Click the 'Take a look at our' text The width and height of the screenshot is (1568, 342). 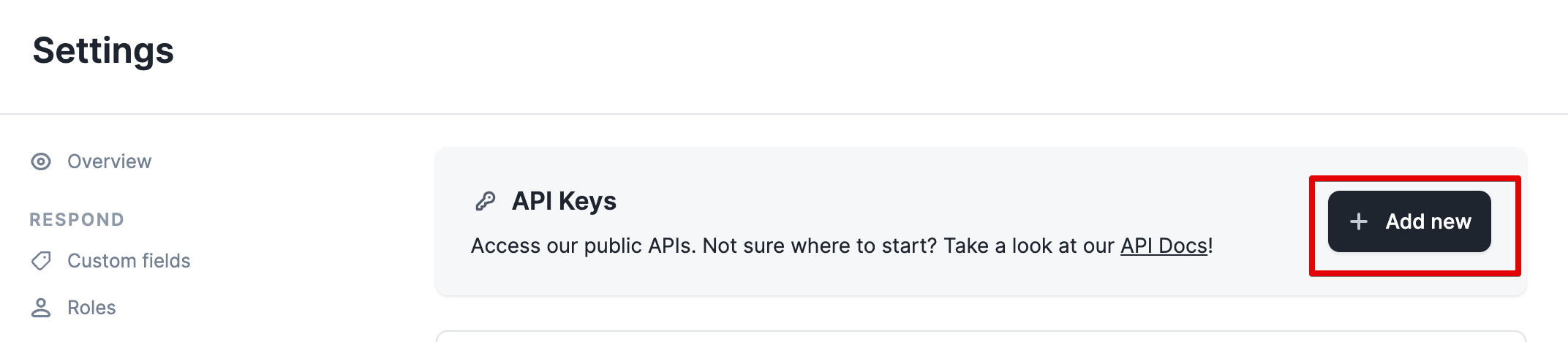coord(1028,246)
